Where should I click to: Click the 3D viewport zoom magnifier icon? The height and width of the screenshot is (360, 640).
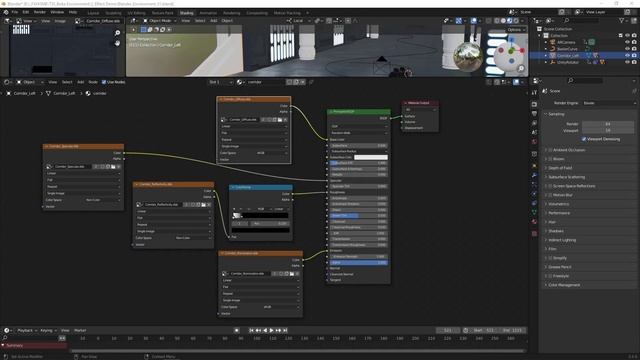(521, 69)
